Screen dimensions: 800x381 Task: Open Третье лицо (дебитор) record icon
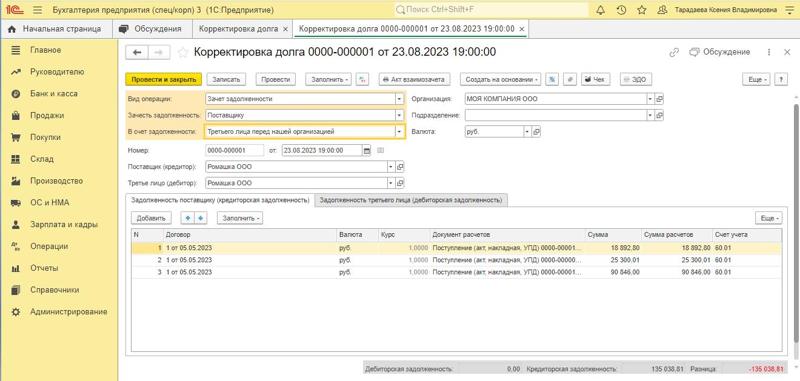[400, 183]
